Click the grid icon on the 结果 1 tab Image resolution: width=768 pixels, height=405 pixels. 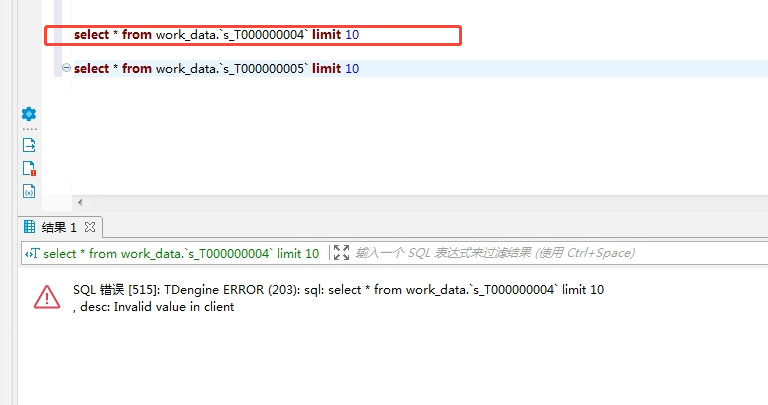[29, 227]
